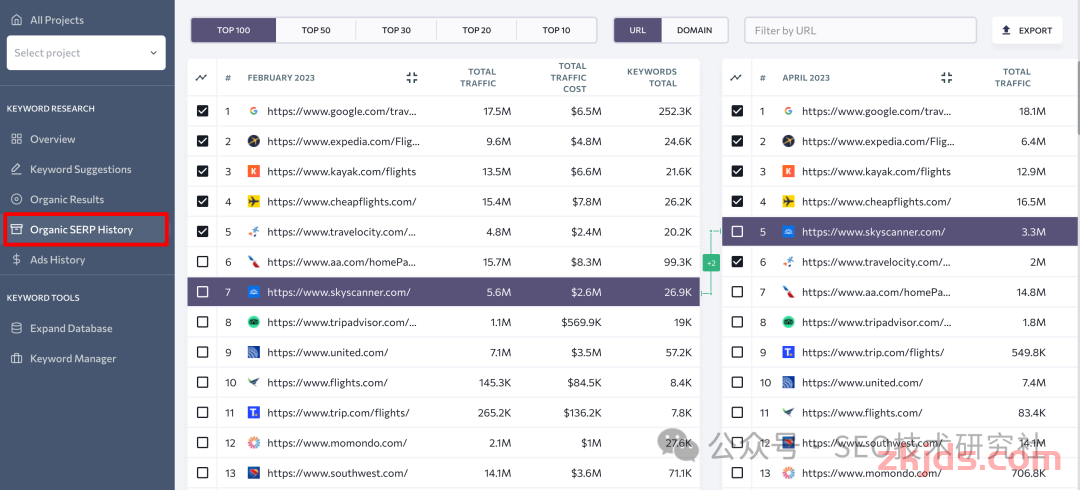Screen dimensions: 1080x490
Task: Click Google favicon in February table
Action: click(253, 111)
